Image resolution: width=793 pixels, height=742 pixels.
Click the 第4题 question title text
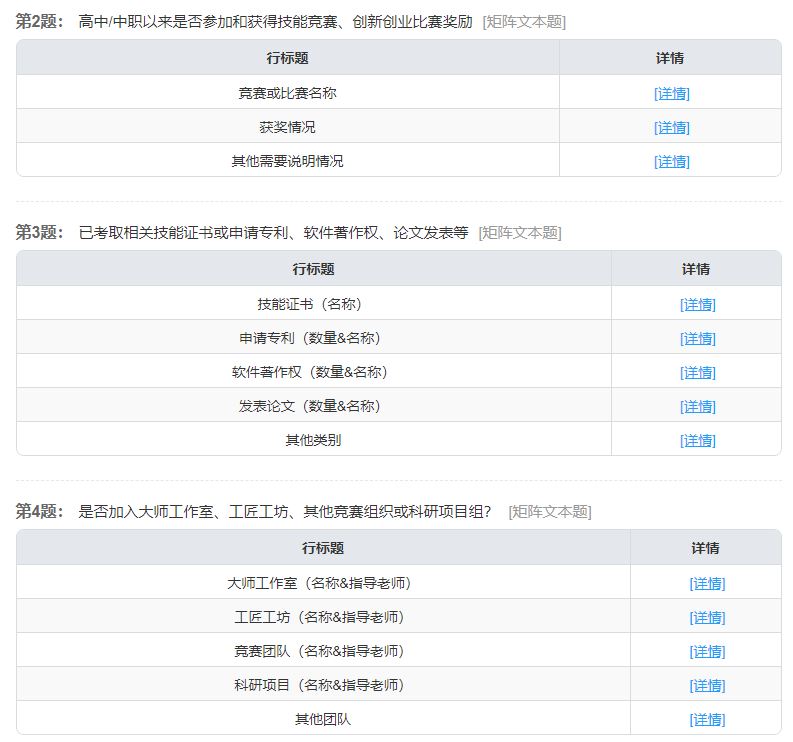[285, 511]
